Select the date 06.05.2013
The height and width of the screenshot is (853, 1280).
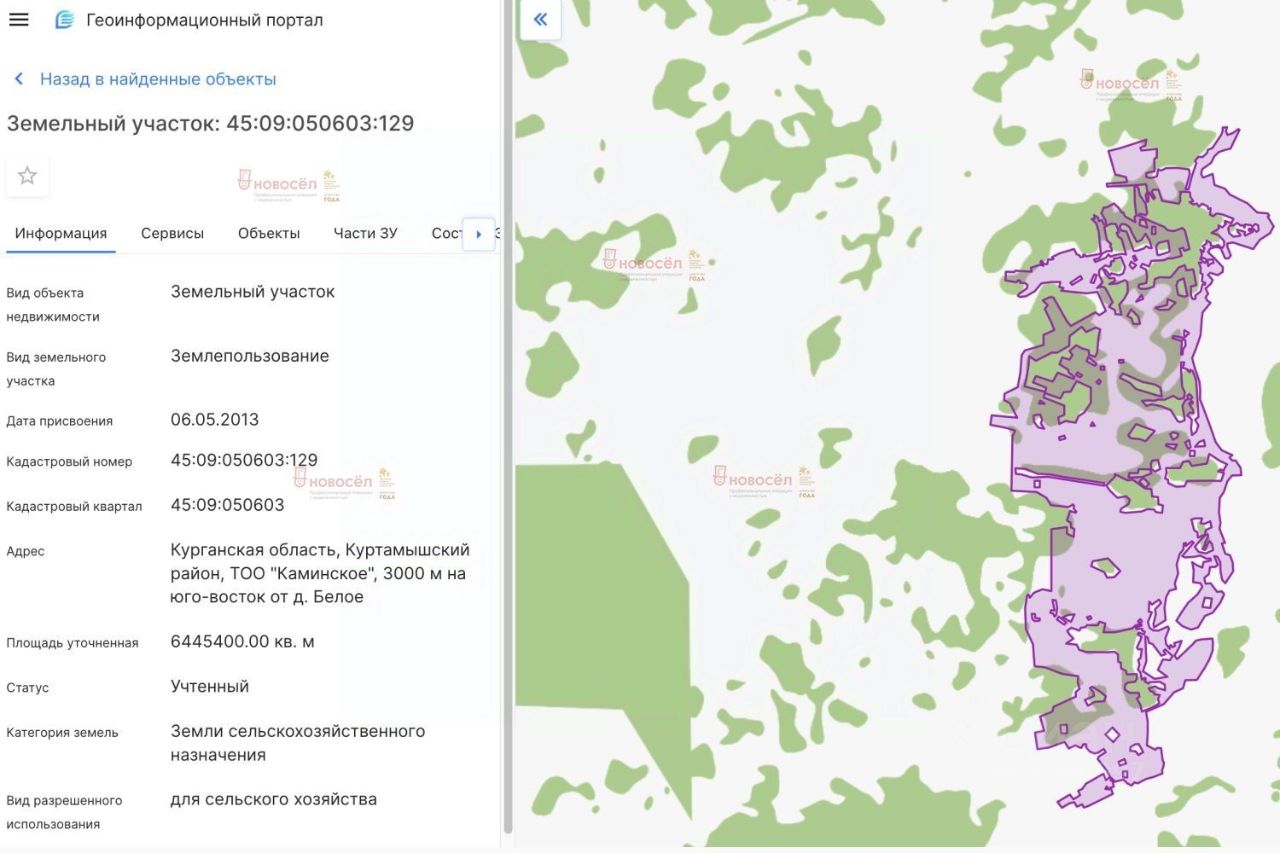(x=215, y=420)
